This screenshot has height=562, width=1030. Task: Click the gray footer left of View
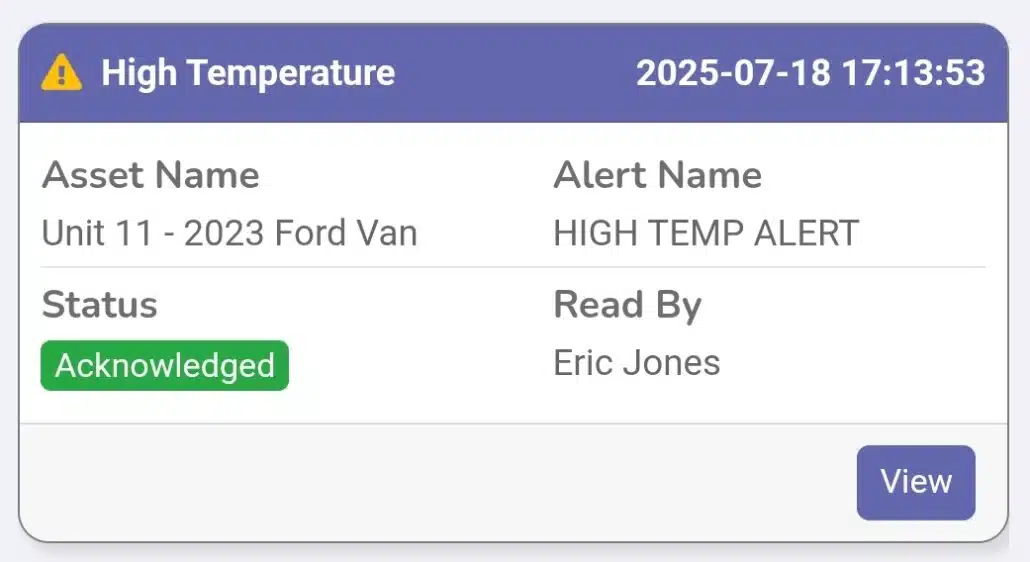click(430, 482)
